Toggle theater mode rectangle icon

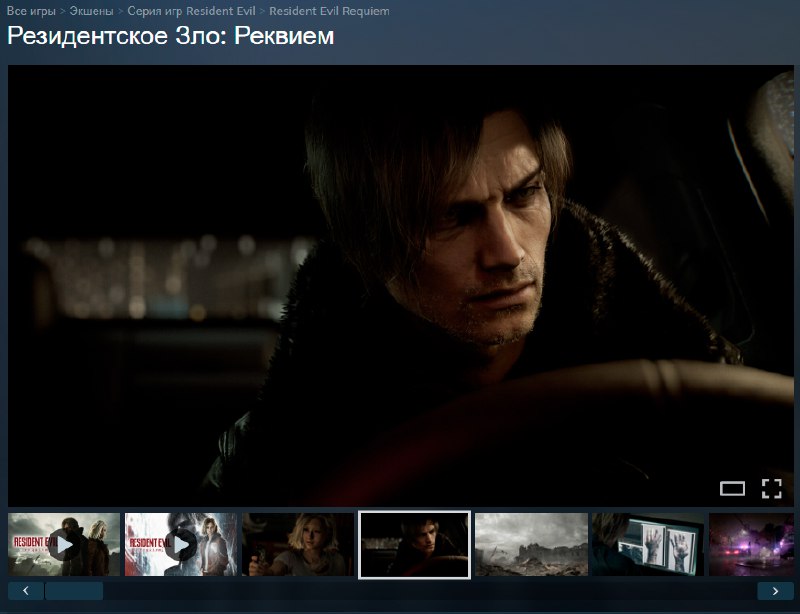click(x=733, y=488)
